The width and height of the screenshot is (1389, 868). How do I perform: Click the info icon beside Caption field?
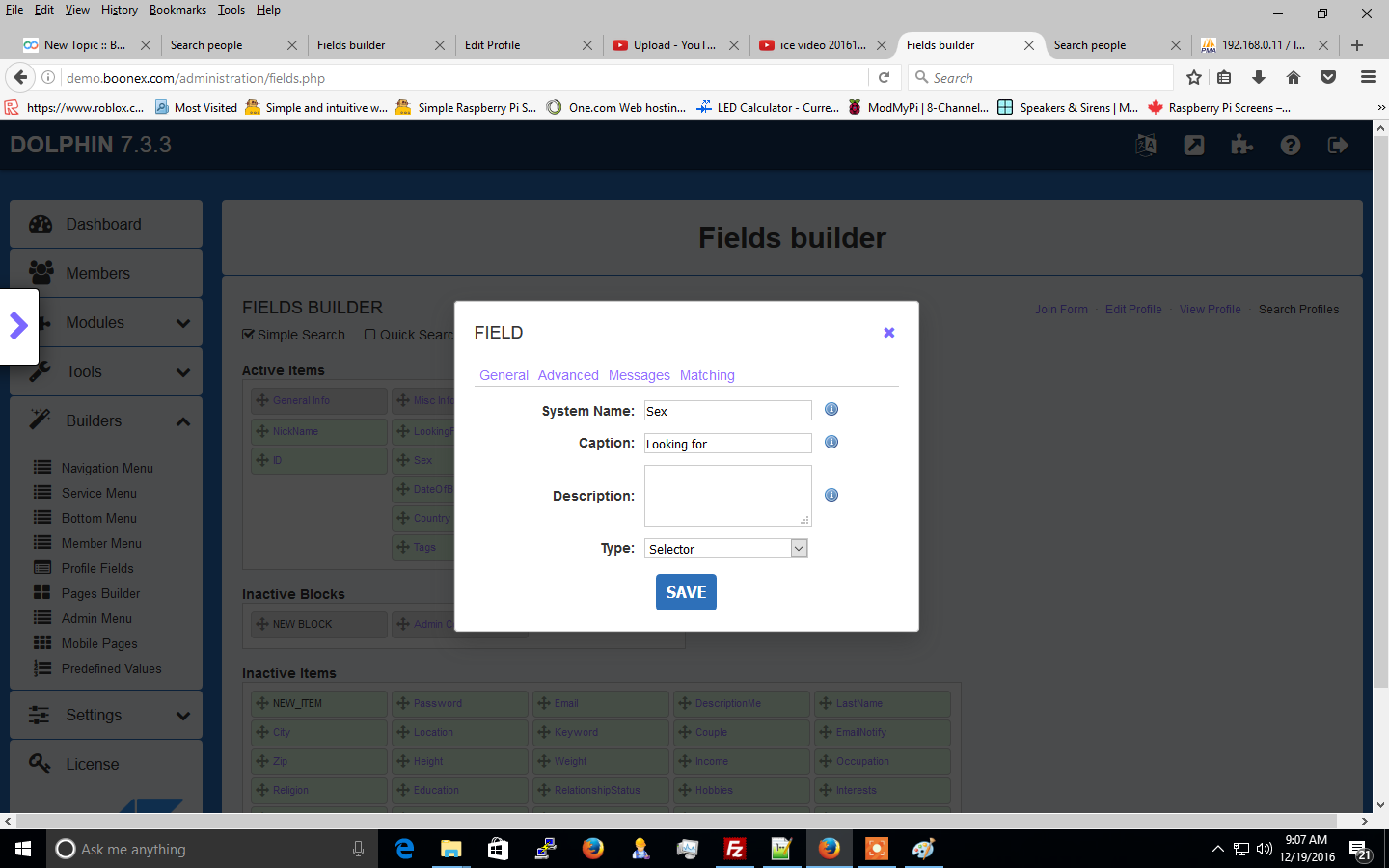[x=831, y=442]
